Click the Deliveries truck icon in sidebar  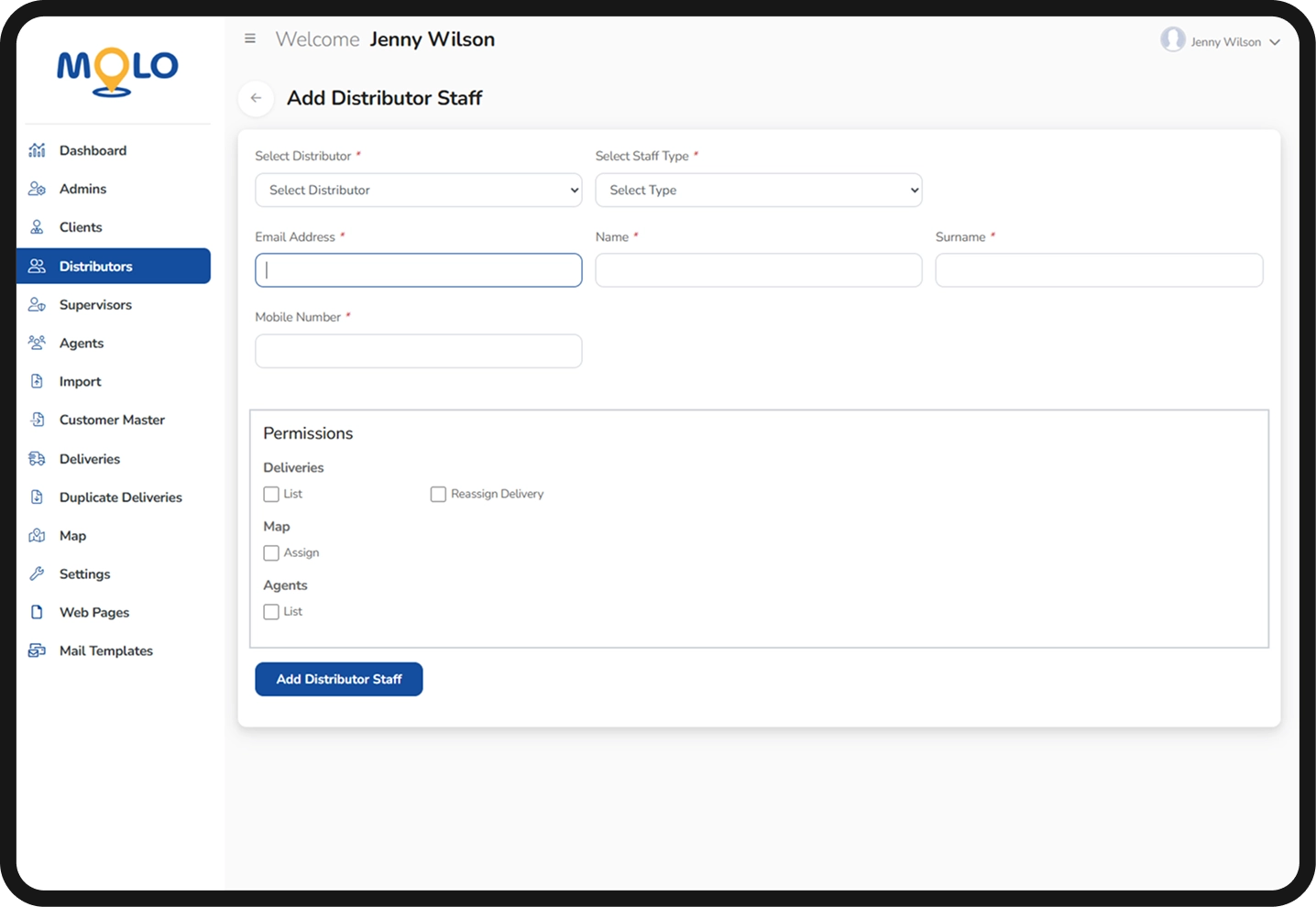pos(37,459)
